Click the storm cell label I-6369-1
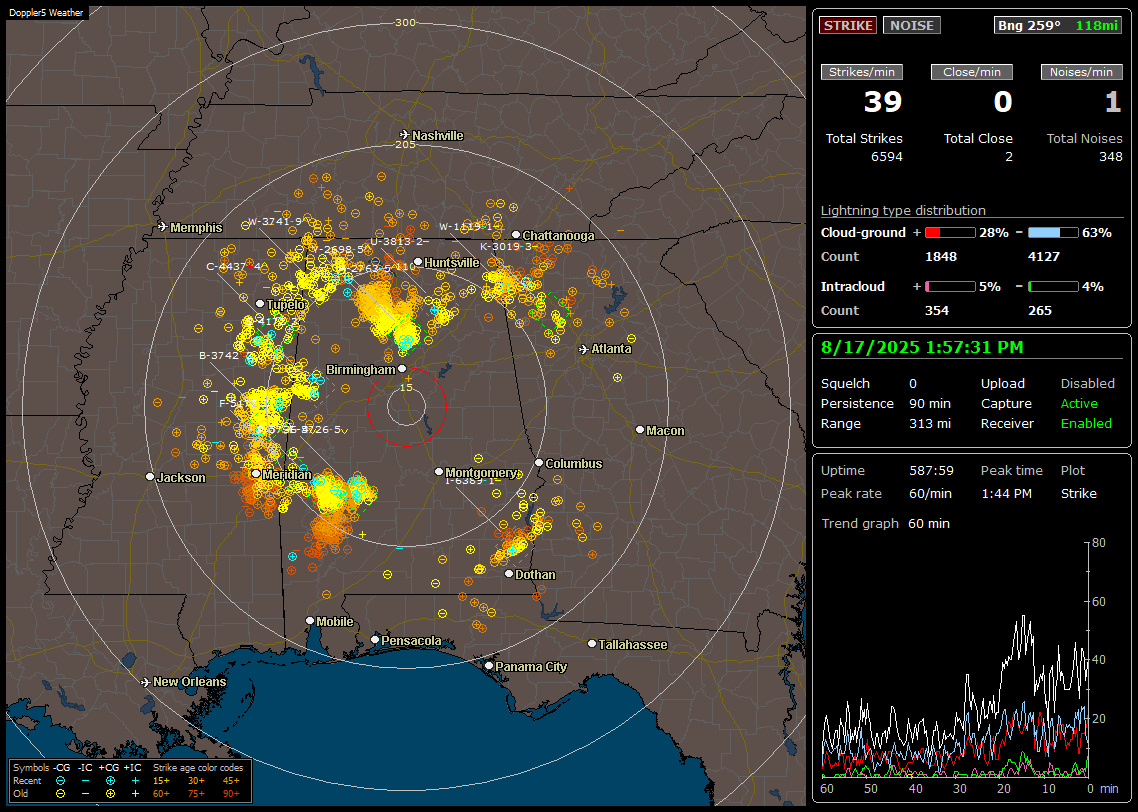This screenshot has height=812, width=1138. click(x=470, y=481)
